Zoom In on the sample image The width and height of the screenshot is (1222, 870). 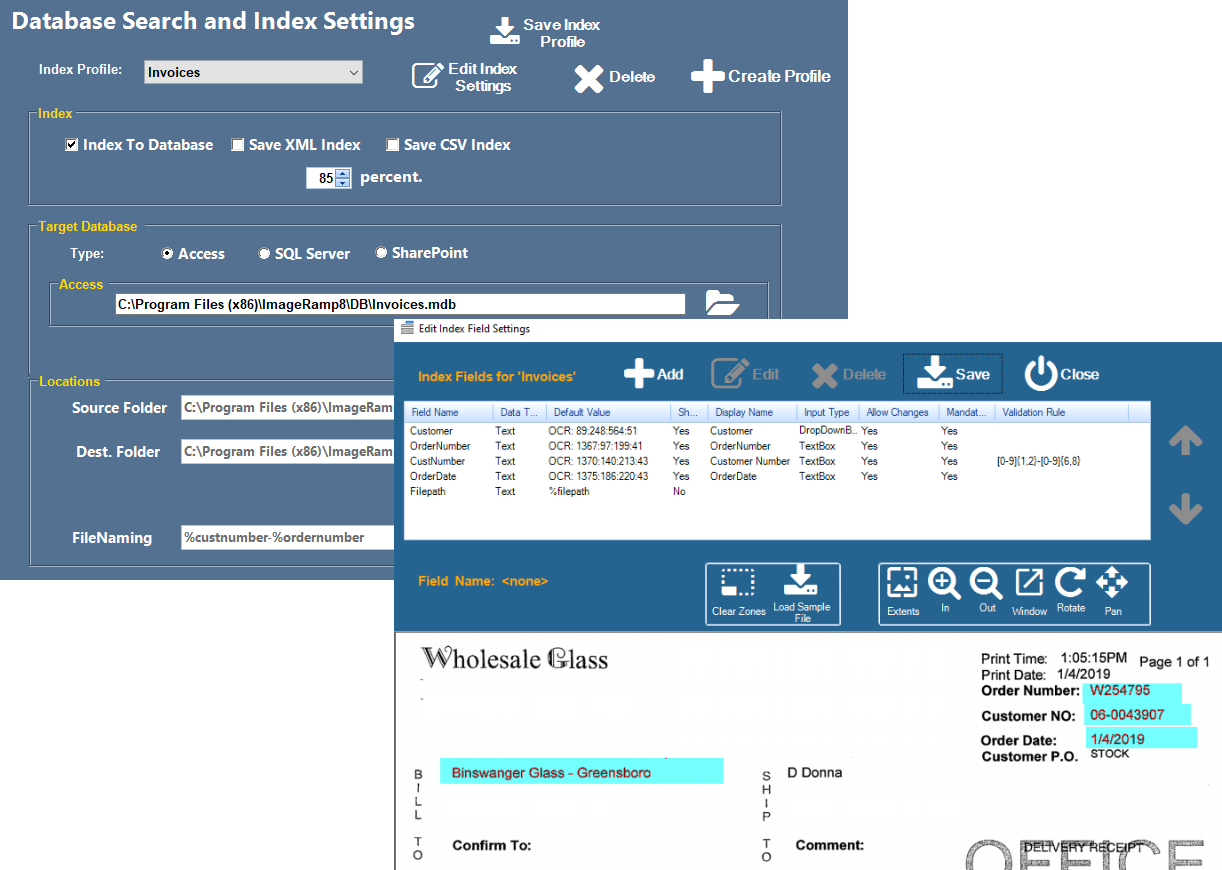point(945,591)
